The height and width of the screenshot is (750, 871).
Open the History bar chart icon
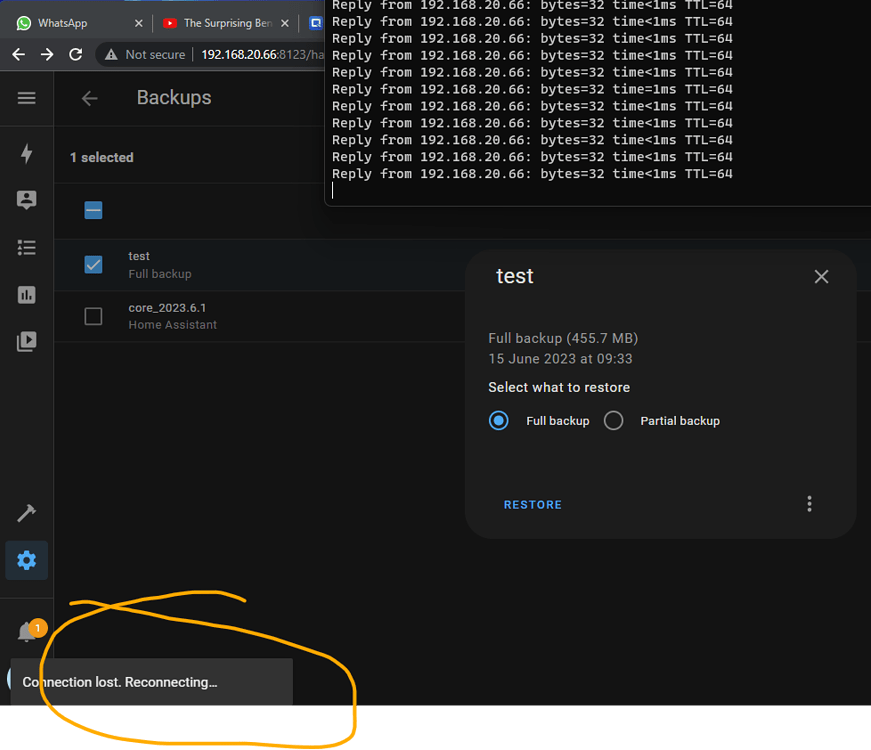click(x=26, y=294)
